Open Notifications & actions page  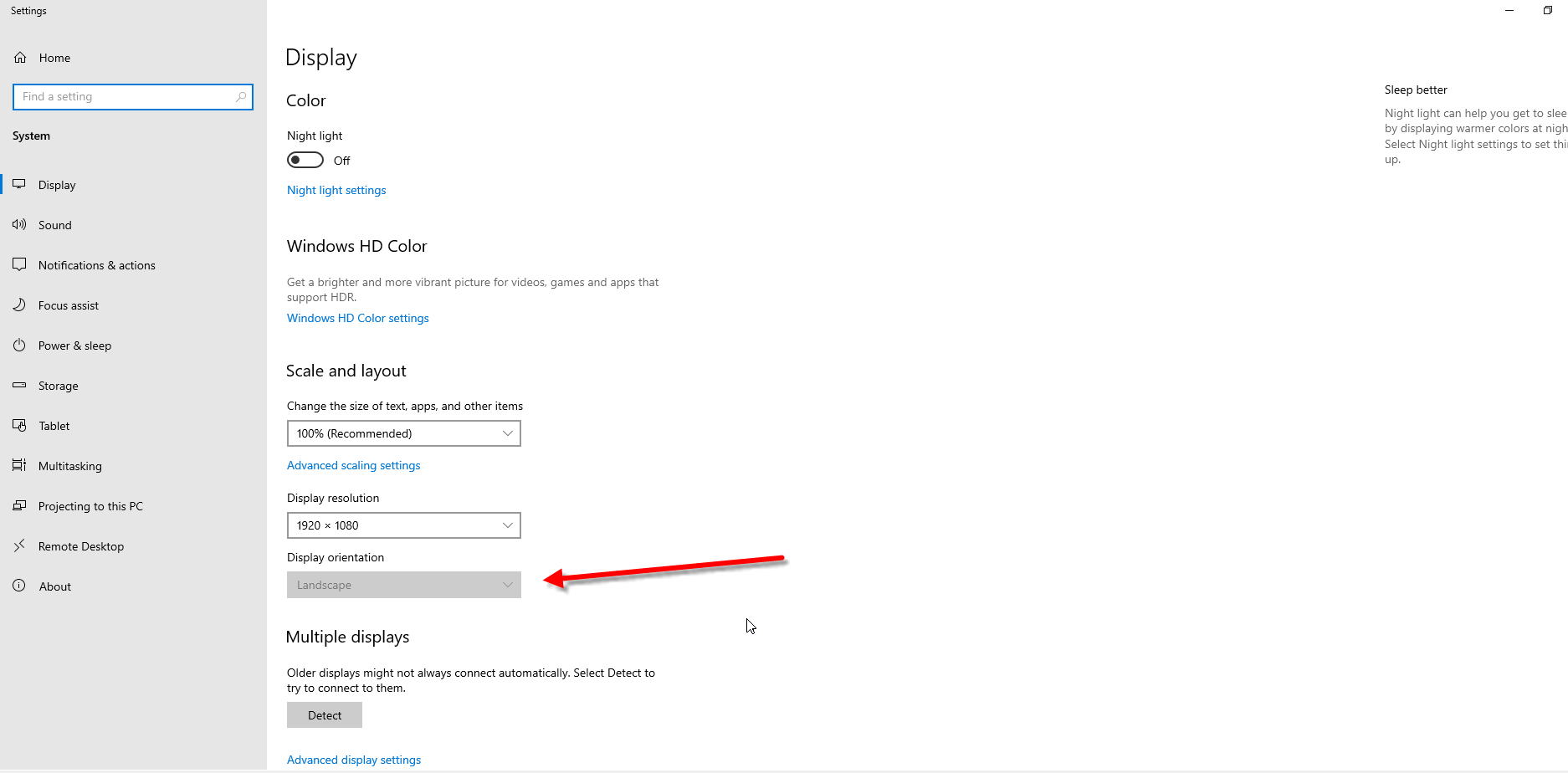134,265
